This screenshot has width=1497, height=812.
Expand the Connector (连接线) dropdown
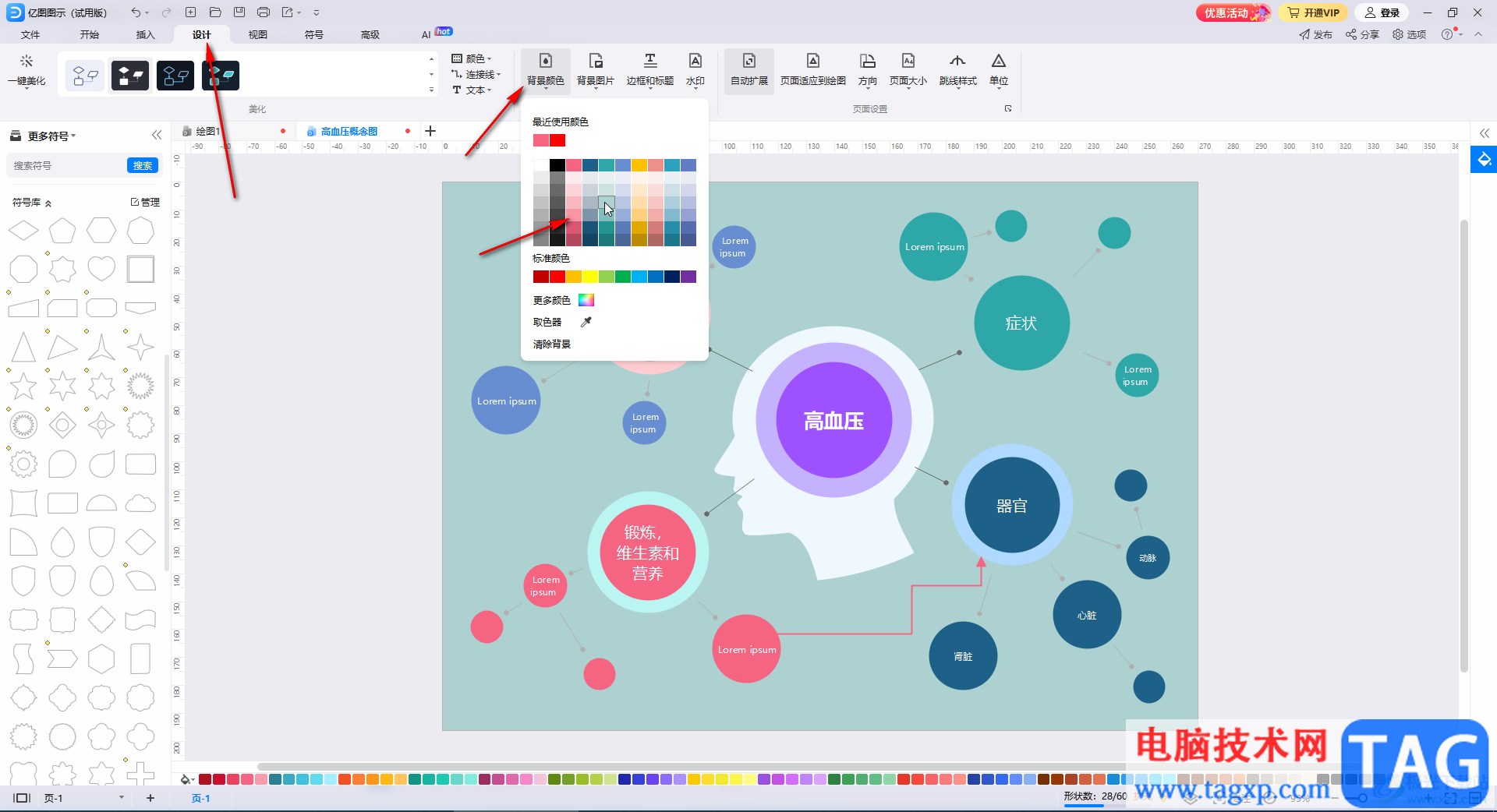tap(477, 75)
